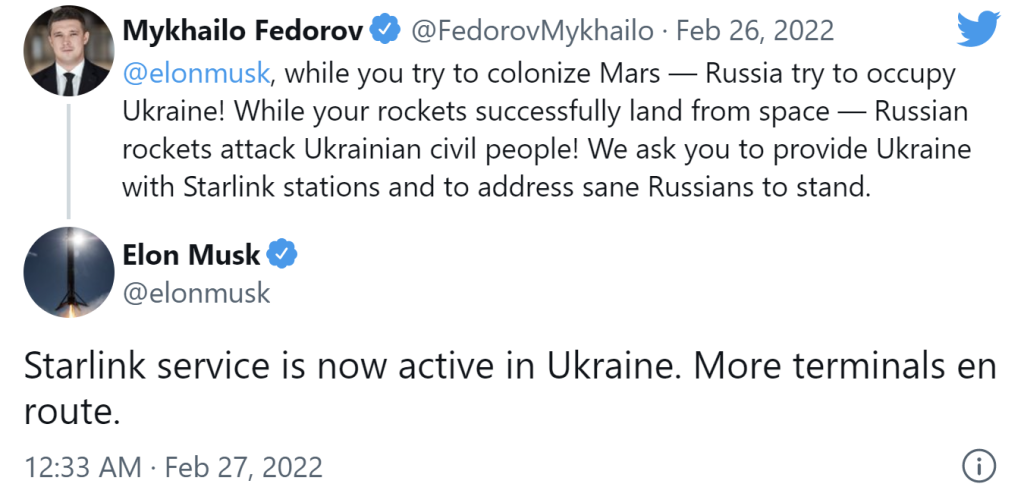1024x487 pixels.
Task: Click the @elonmusk handle under Elon Musk
Action: [196, 292]
